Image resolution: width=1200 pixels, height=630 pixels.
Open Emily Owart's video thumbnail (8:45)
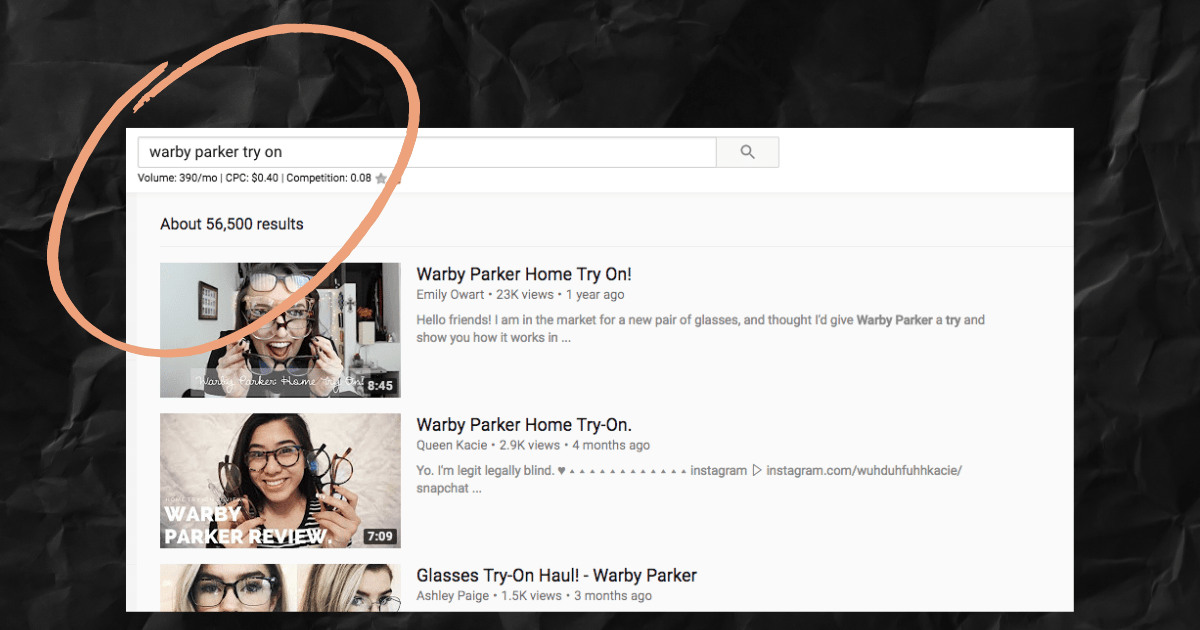pyautogui.click(x=280, y=330)
